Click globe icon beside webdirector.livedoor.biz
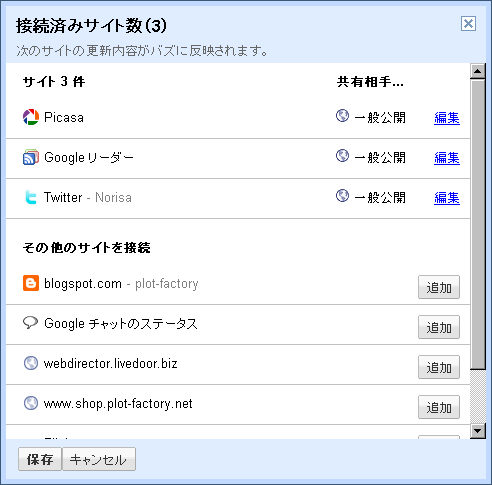Viewport: 492px width, 485px height. 31,363
